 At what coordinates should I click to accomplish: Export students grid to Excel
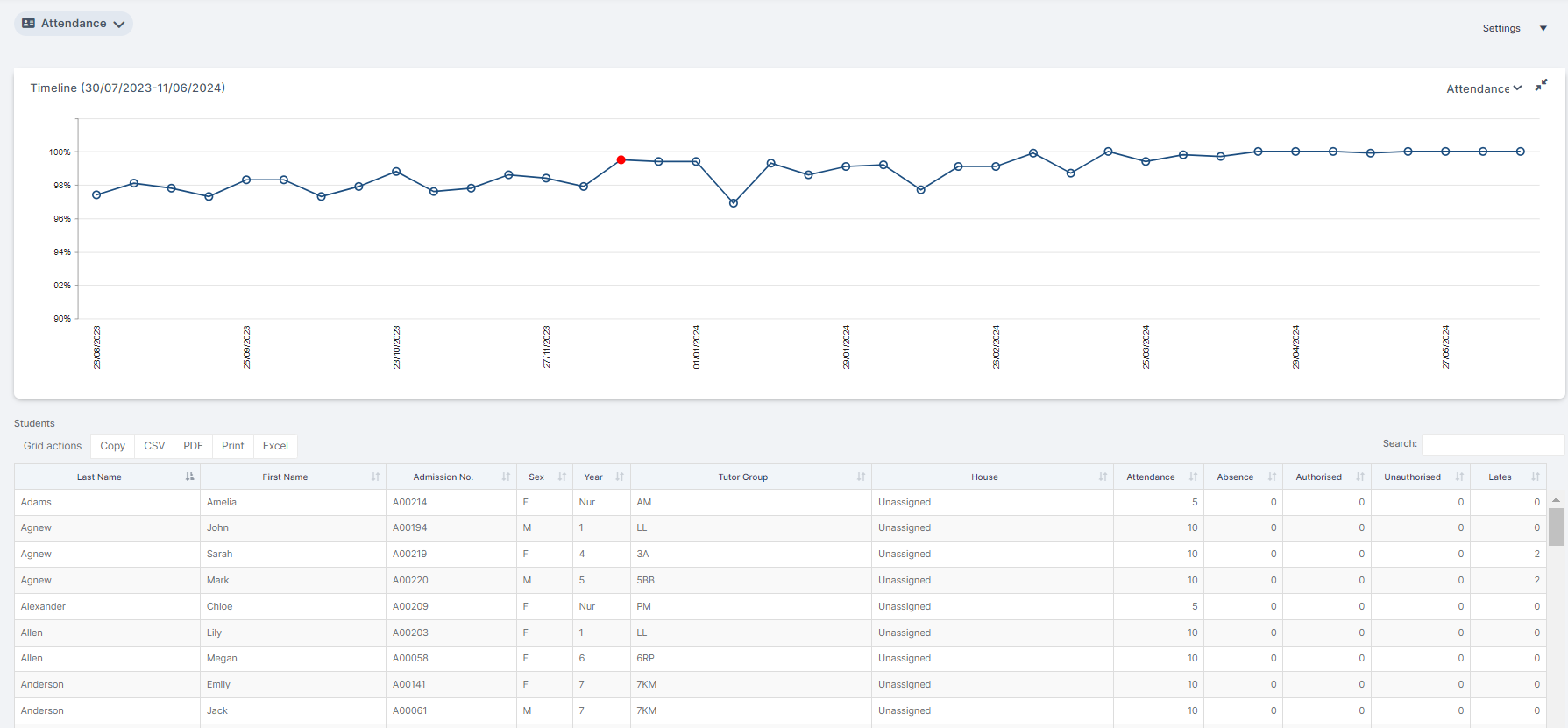click(x=275, y=446)
